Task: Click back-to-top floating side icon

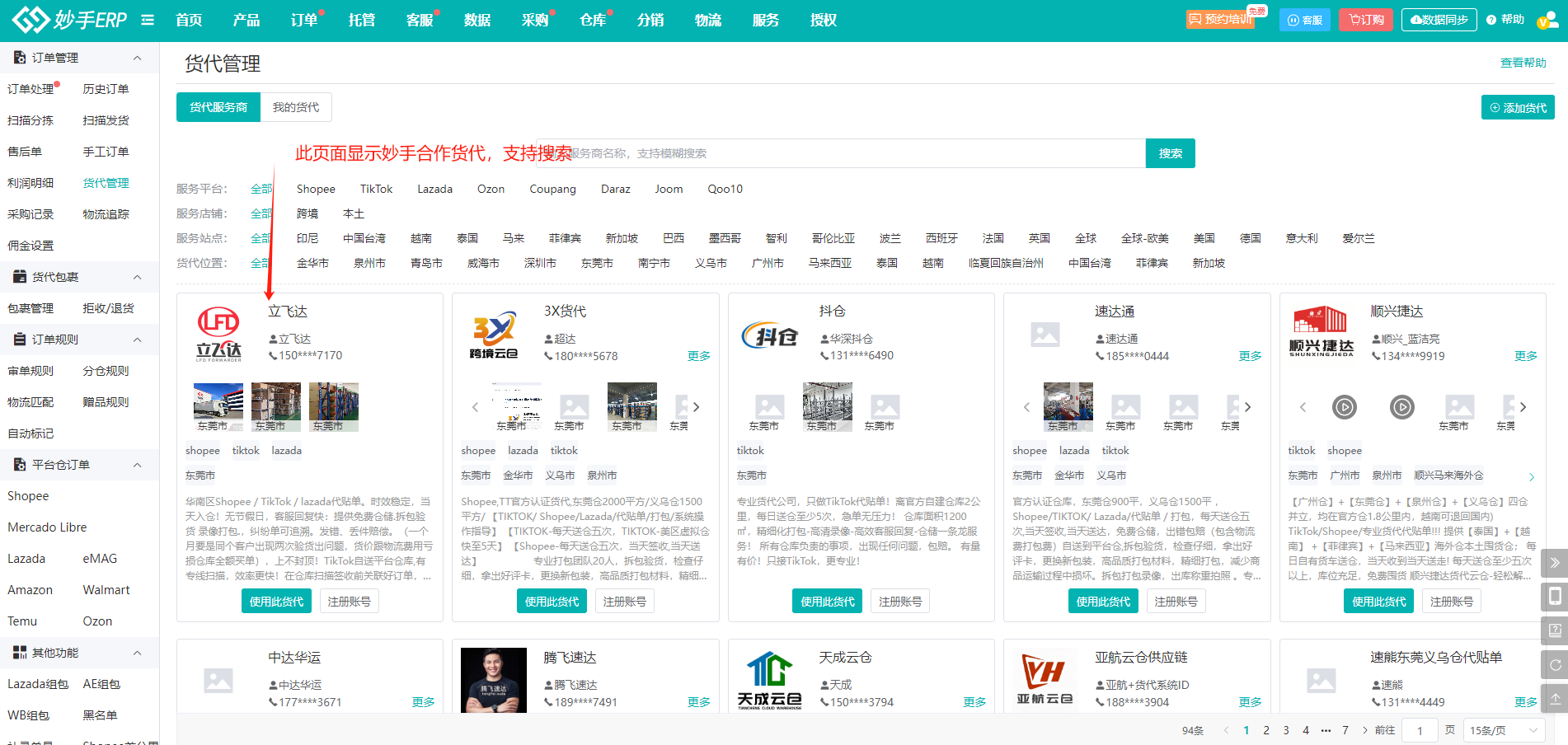Action: pyautogui.click(x=1555, y=698)
